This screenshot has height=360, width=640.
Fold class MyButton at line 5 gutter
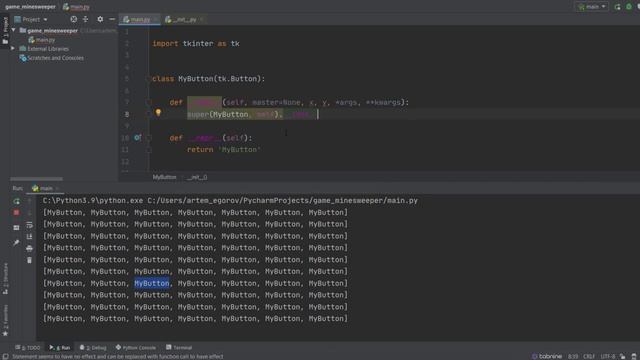149,79
